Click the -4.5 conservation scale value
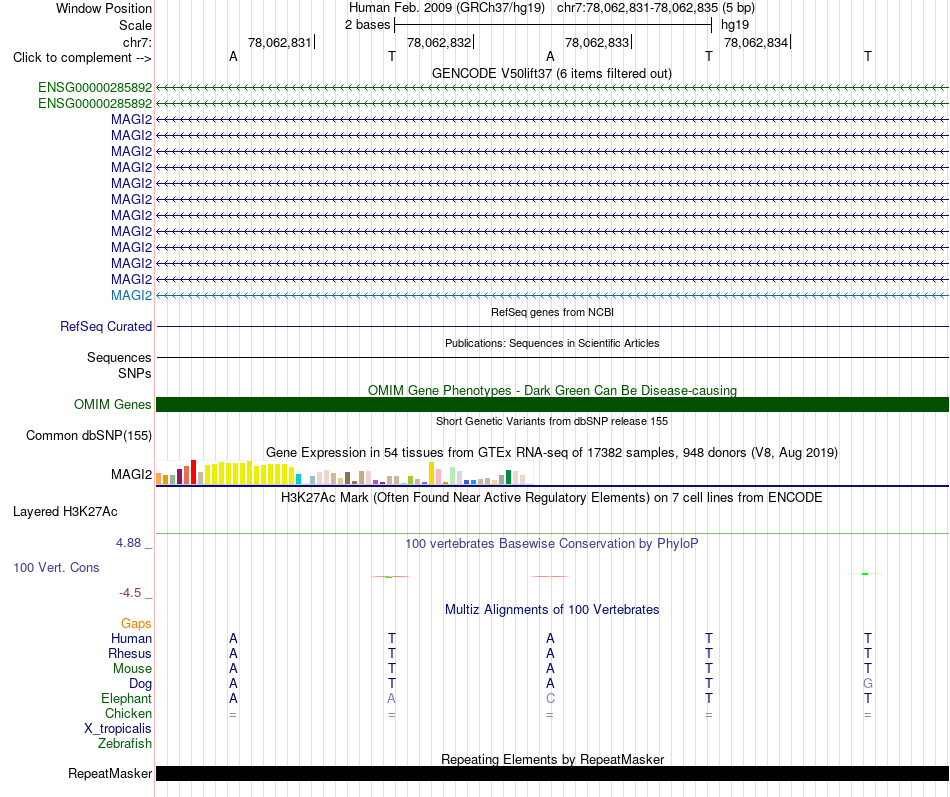The width and height of the screenshot is (950, 797). pyautogui.click(x=130, y=593)
